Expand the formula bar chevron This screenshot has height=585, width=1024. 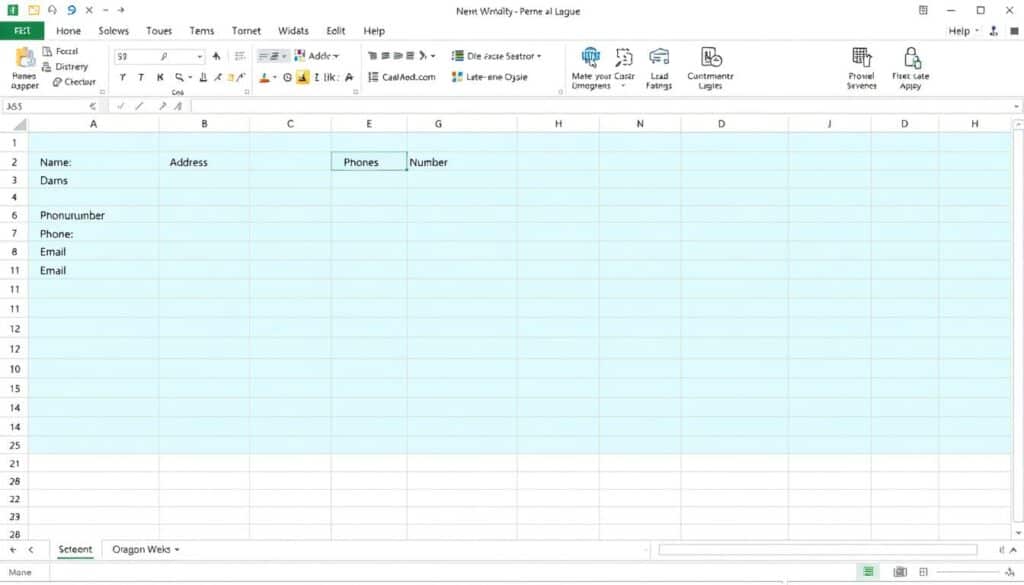1016,106
